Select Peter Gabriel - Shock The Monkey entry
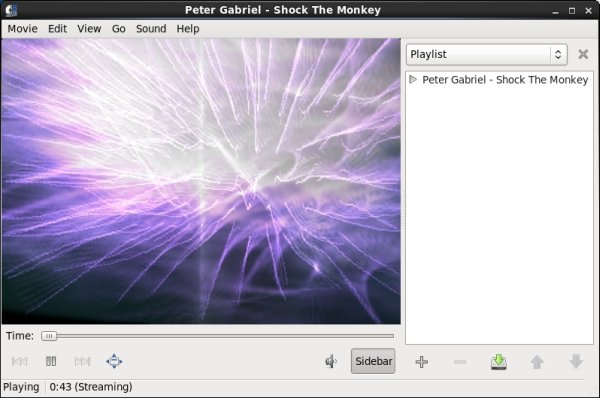The image size is (600, 398). 499,80
